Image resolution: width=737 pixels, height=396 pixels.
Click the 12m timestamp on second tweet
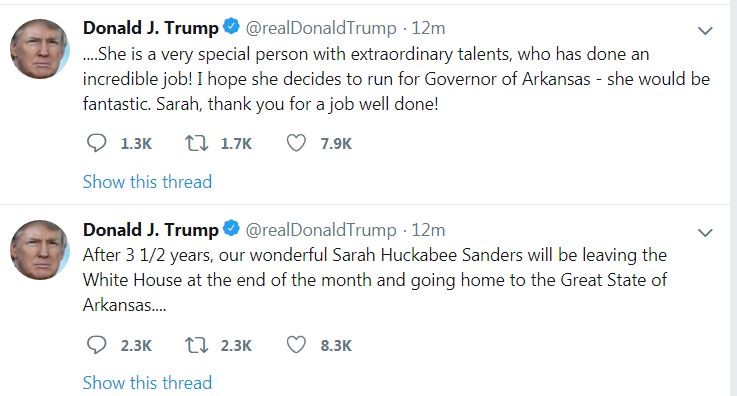(428, 230)
